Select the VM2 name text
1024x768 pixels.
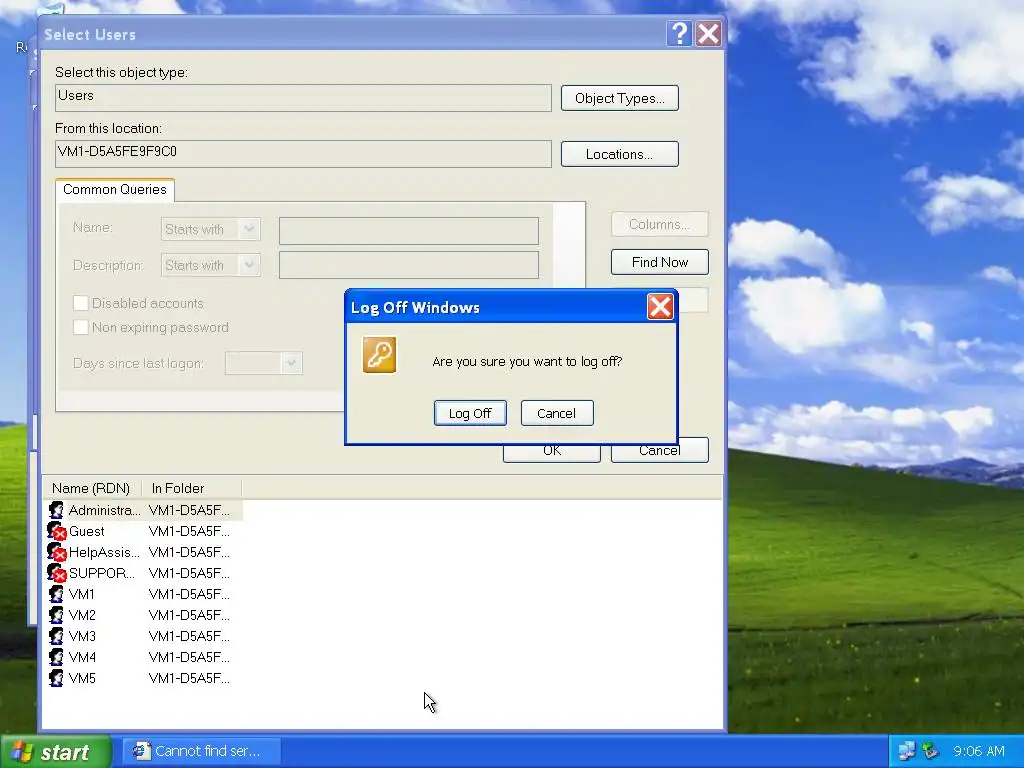click(82, 615)
